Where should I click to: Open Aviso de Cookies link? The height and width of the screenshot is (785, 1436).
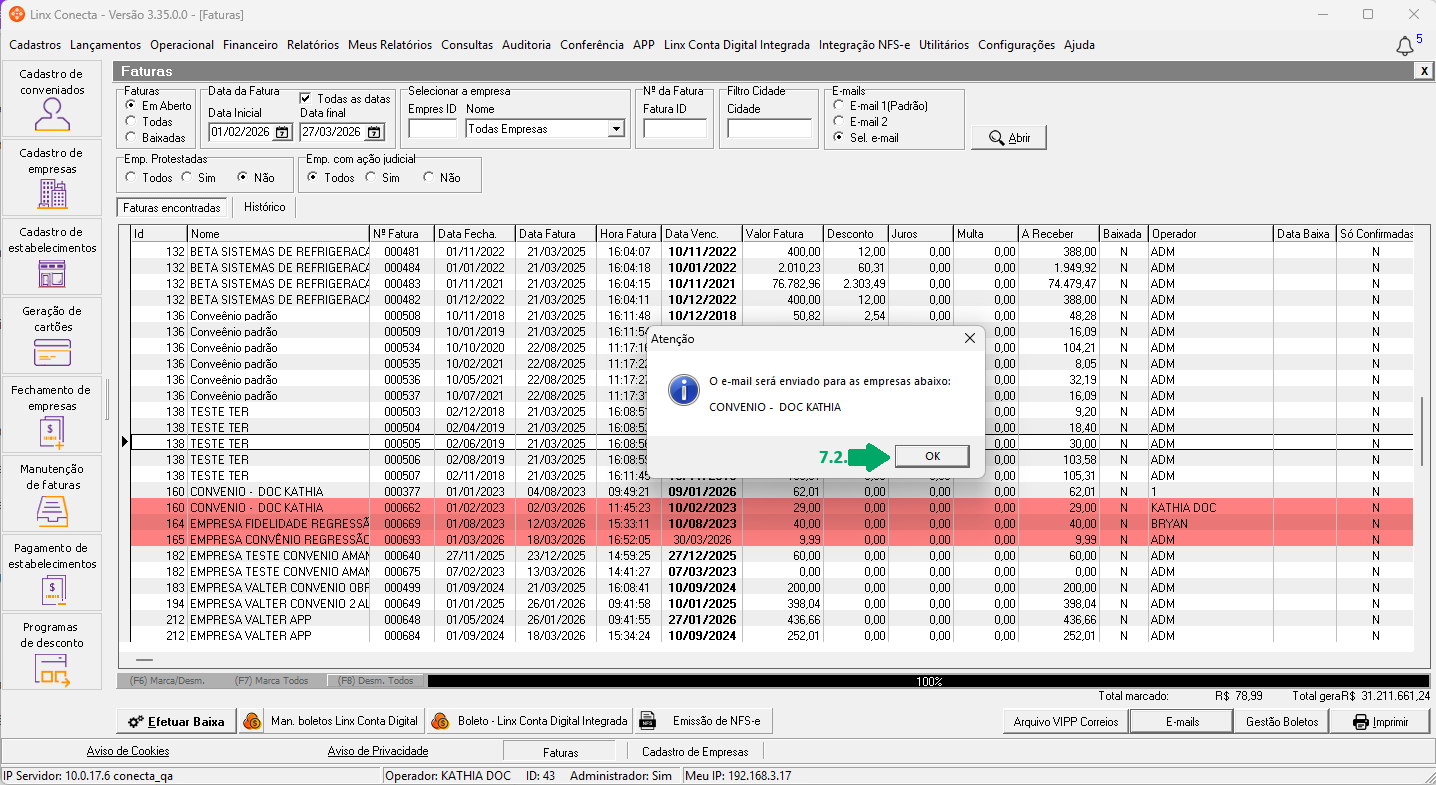128,751
